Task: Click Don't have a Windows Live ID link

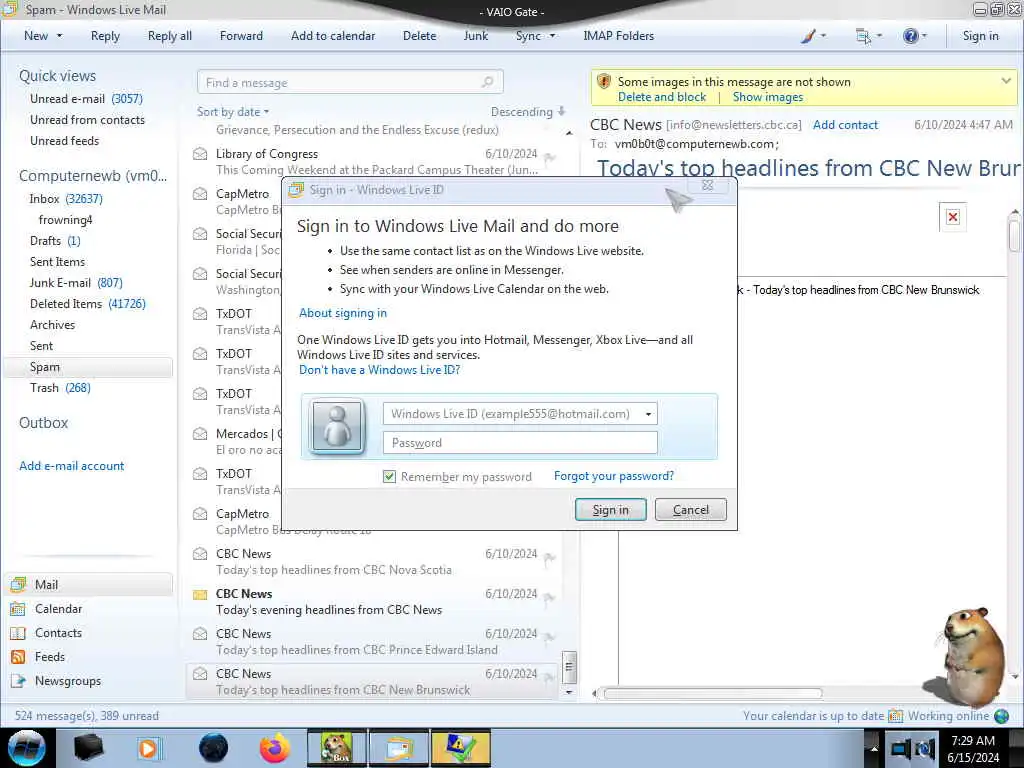Action: point(379,370)
